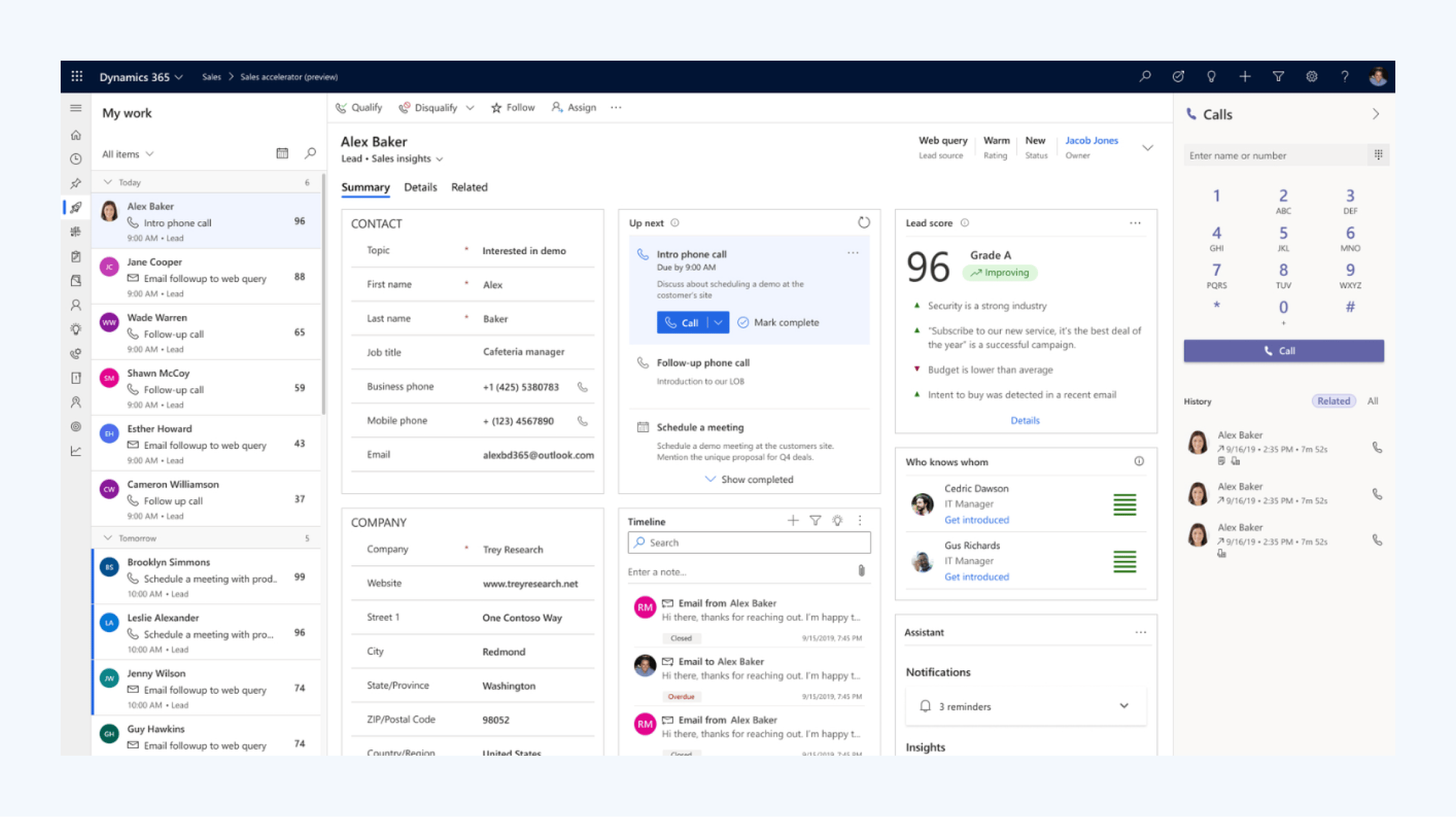Viewport: 1456px width, 817px height.
Task: Switch to the Summary tab
Action: (x=365, y=187)
